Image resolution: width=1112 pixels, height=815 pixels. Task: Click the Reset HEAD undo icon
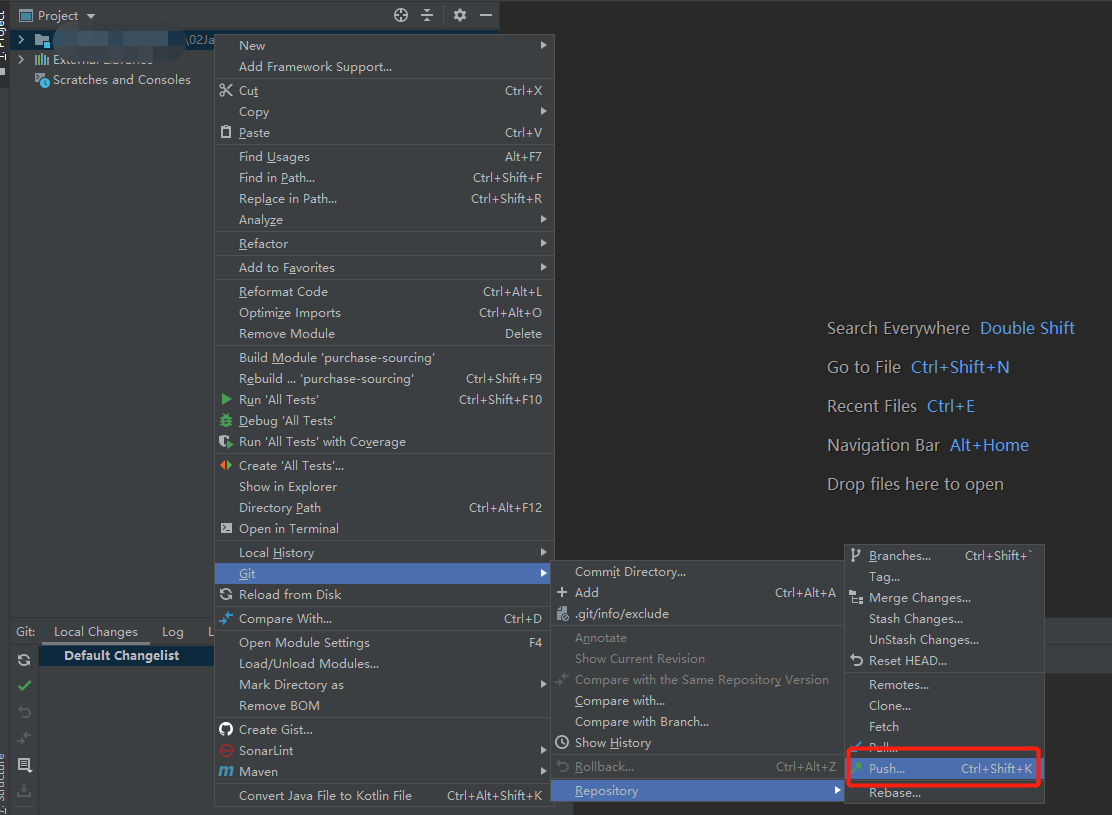[857, 660]
